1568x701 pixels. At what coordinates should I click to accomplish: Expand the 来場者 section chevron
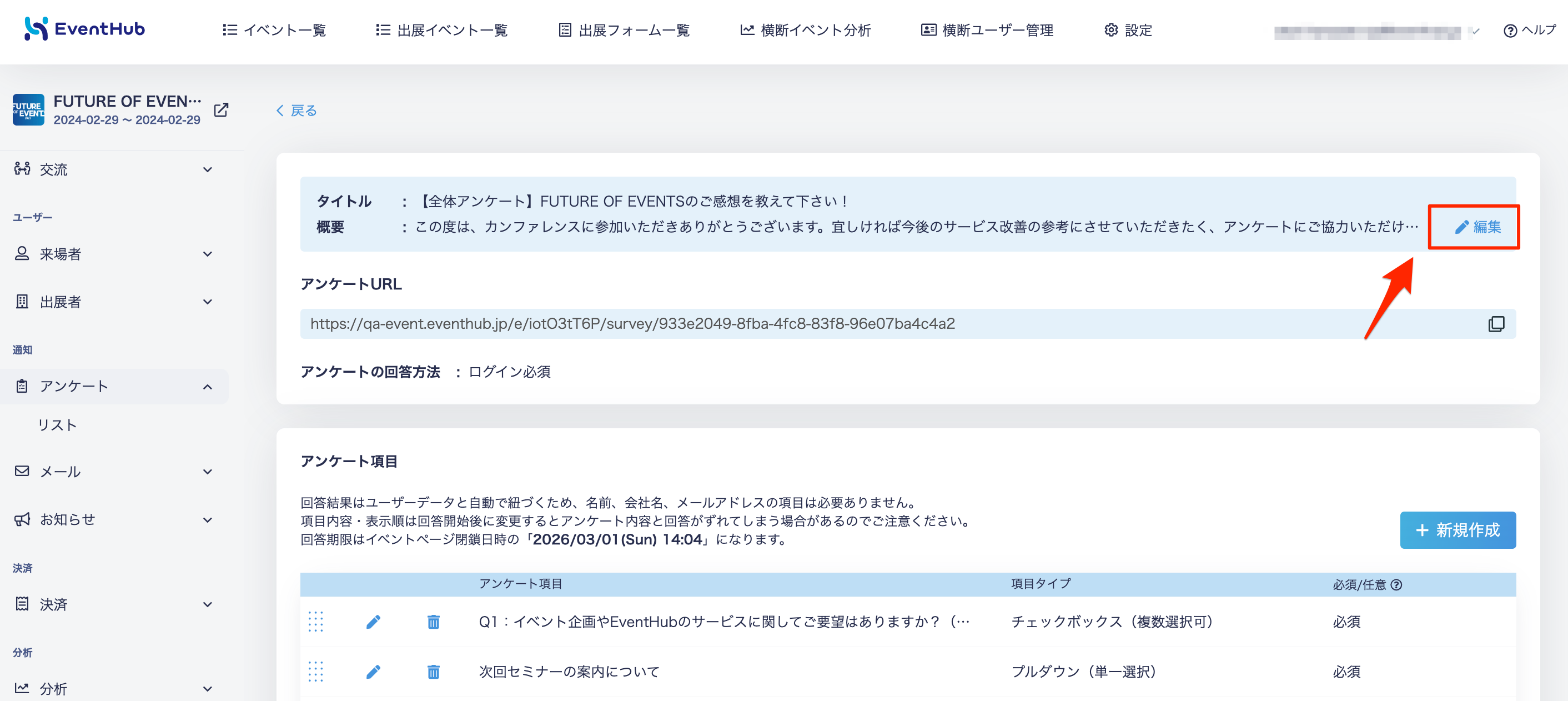point(208,254)
